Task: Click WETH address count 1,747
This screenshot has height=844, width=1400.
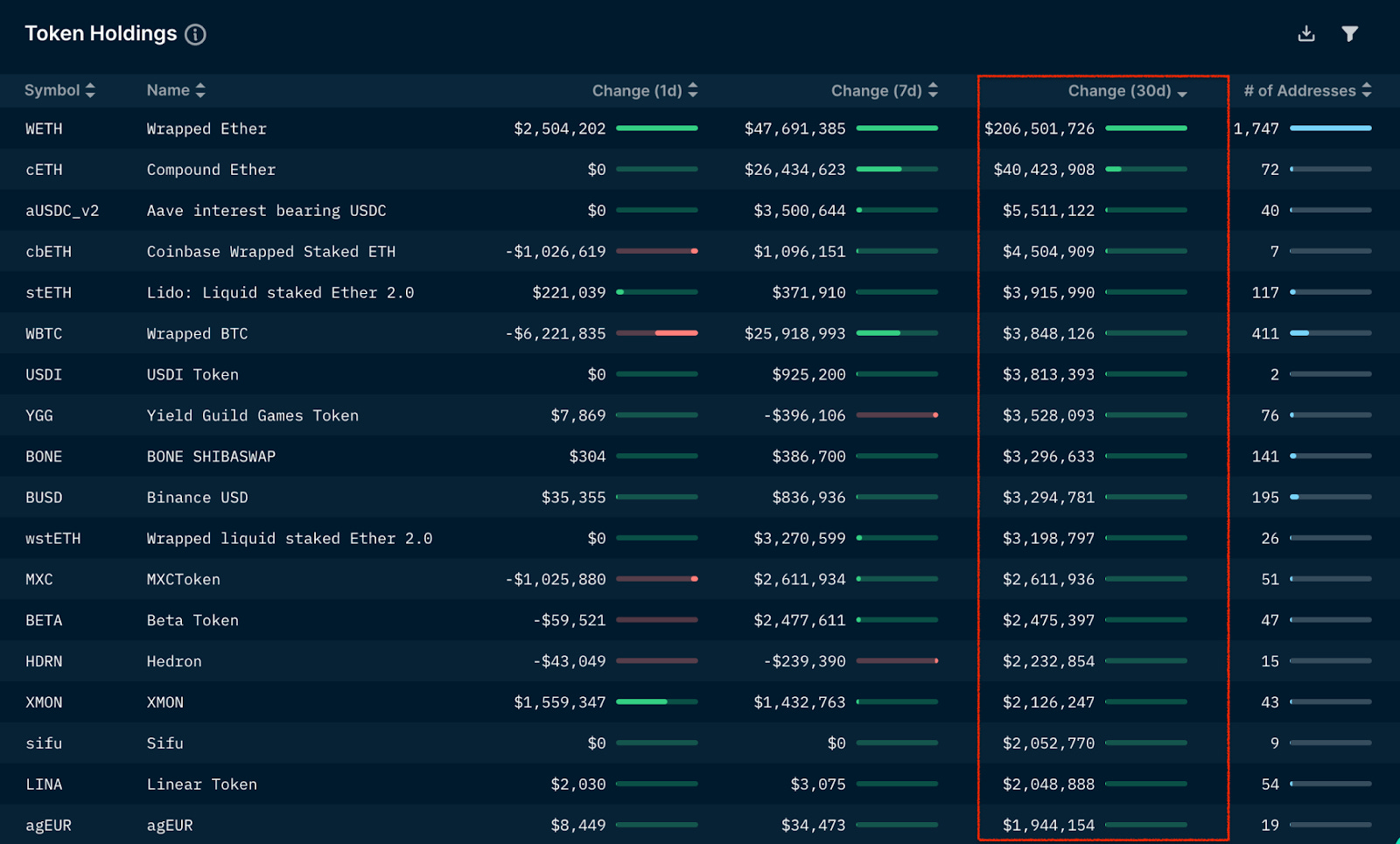Action: click(1256, 129)
